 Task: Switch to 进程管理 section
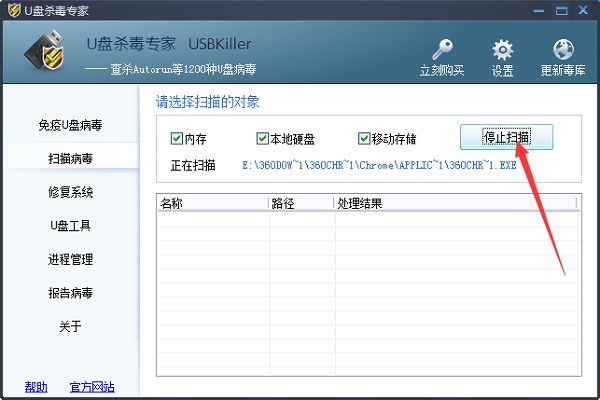pos(70,259)
